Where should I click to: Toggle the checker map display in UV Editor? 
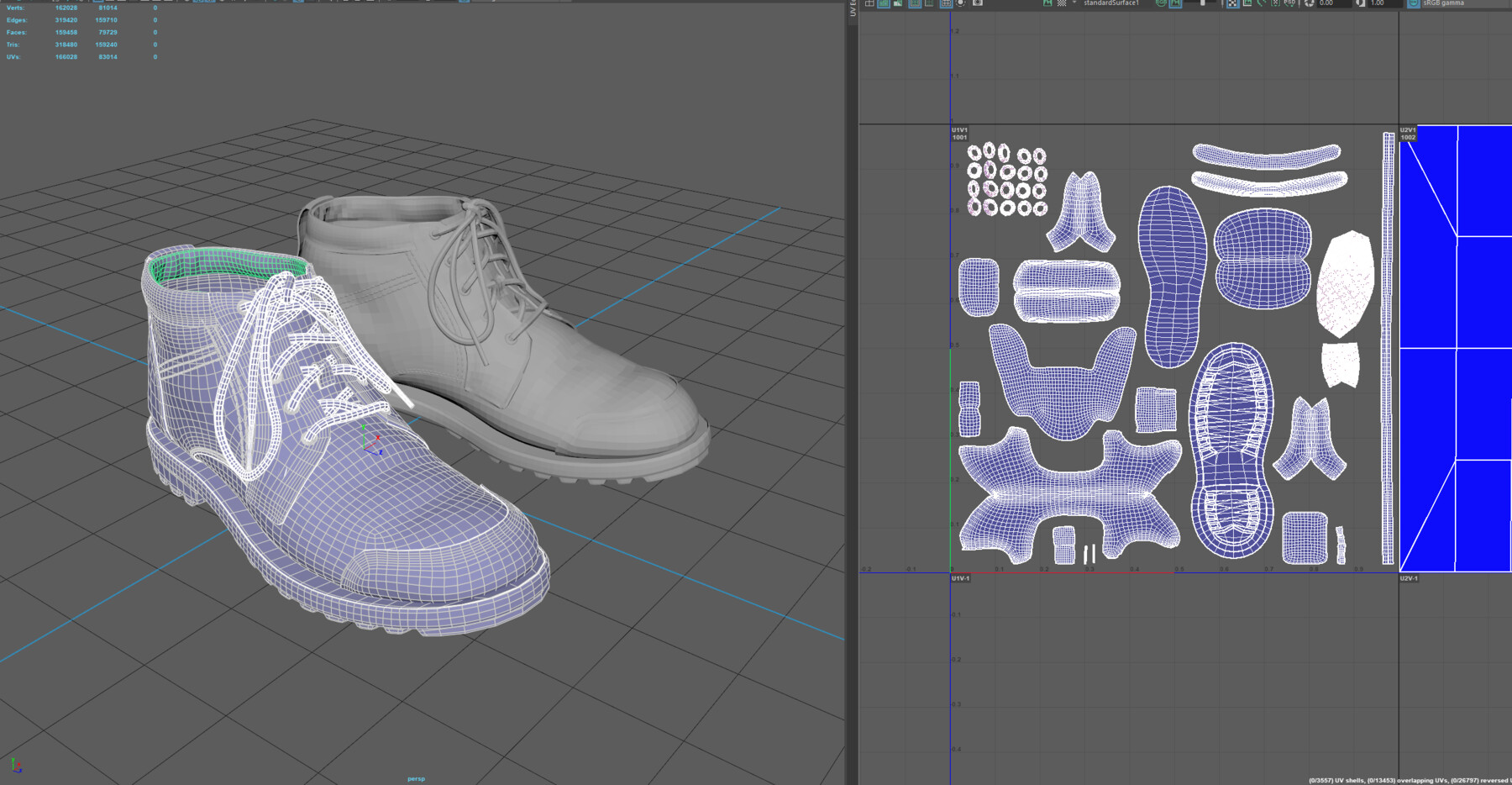click(x=1060, y=6)
